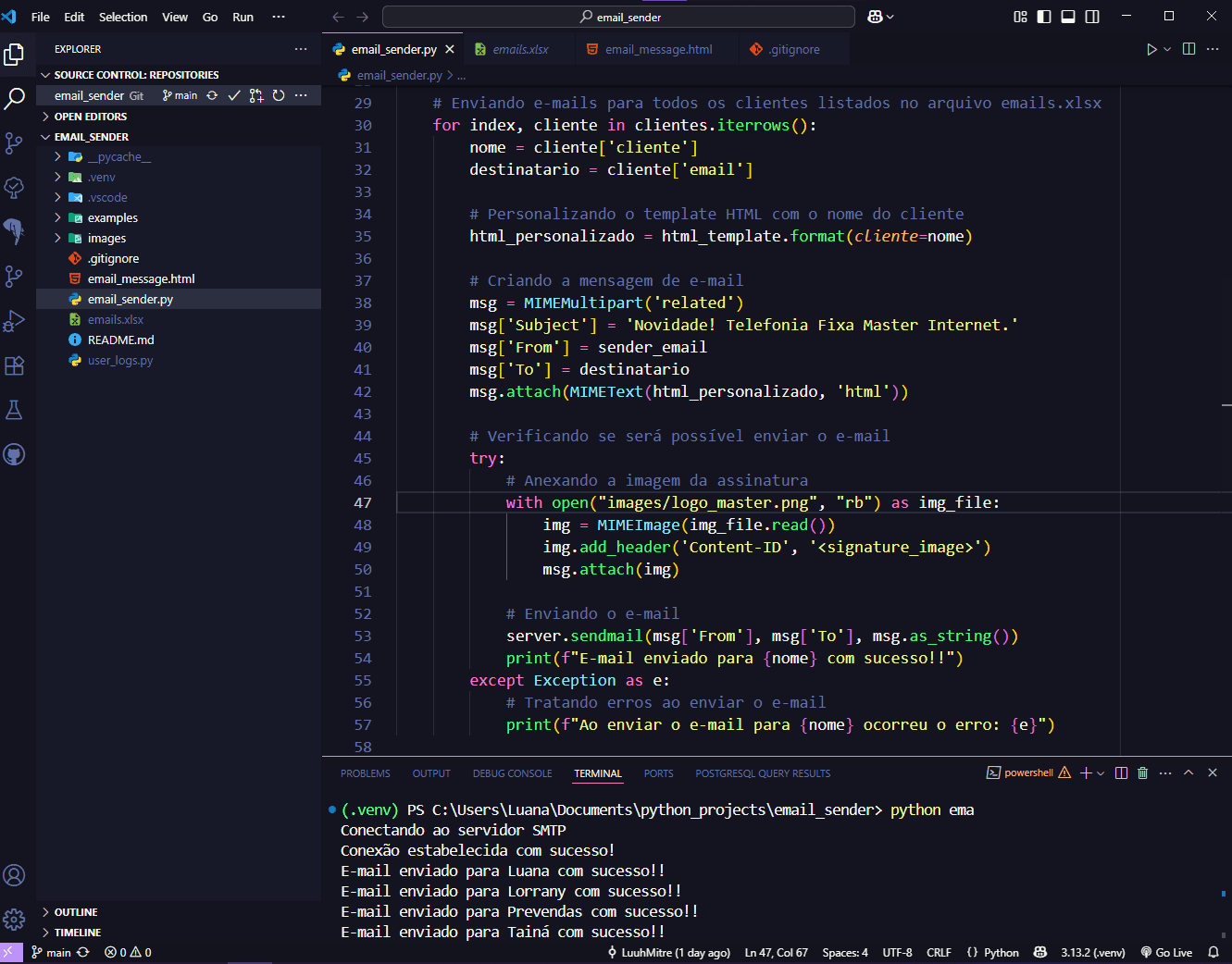Open the Explorer view in activity bar

[14, 55]
